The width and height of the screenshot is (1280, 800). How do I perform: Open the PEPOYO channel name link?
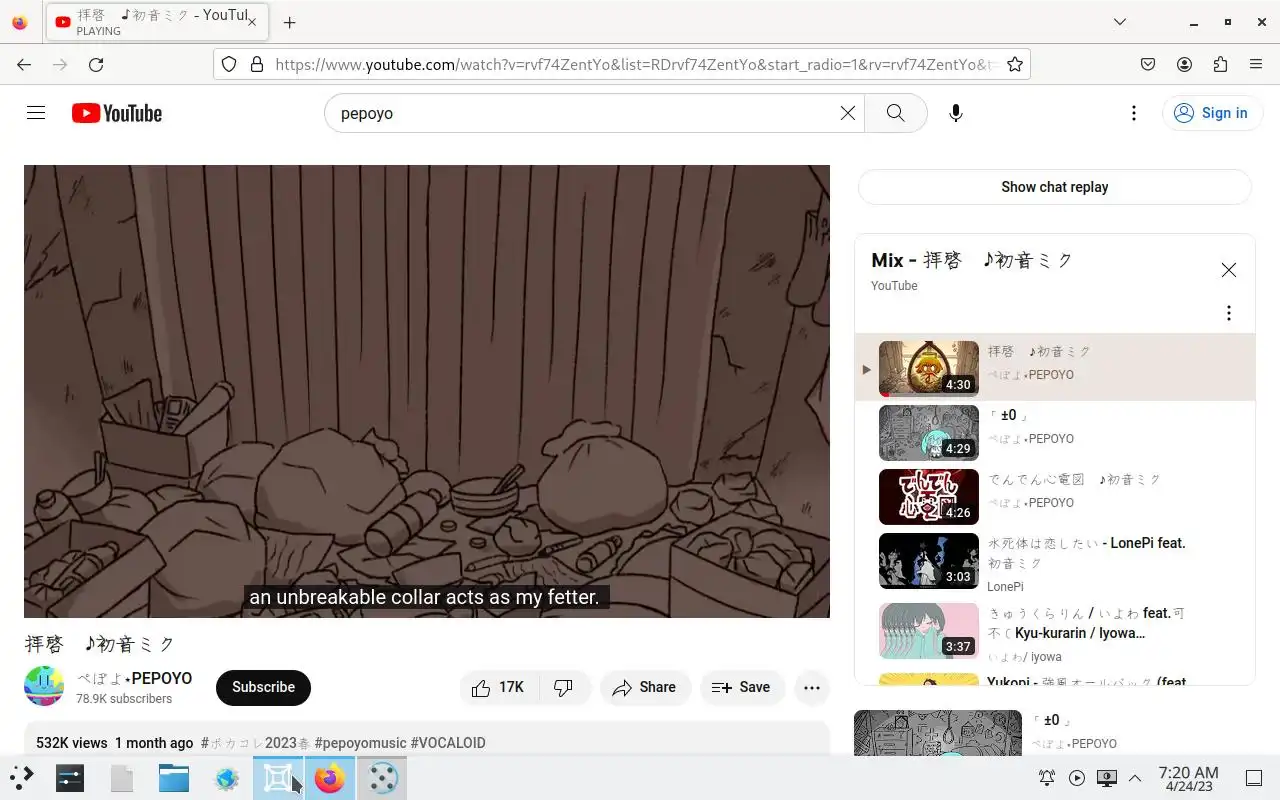(x=135, y=678)
